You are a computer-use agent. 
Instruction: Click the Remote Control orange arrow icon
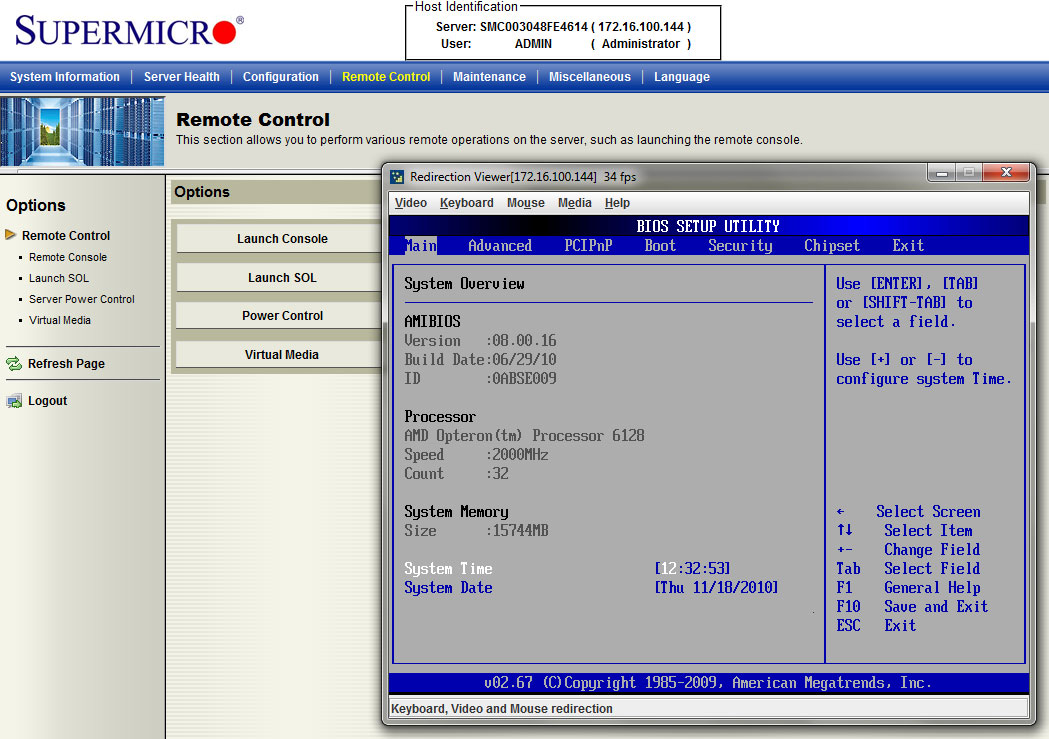10,235
